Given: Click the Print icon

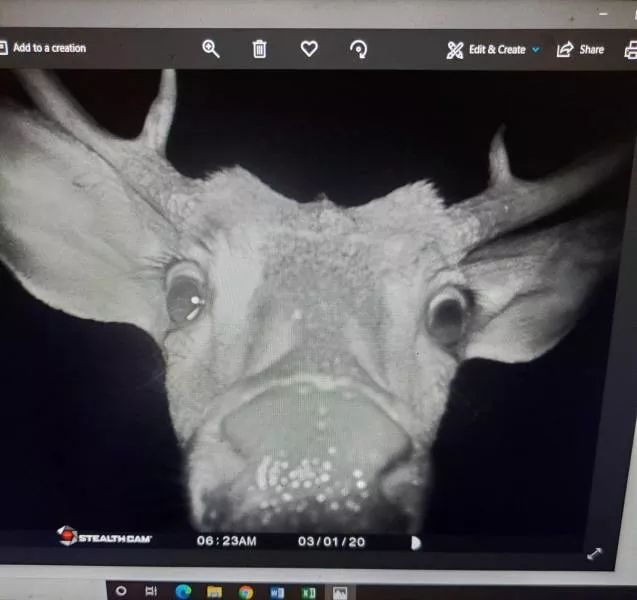Looking at the screenshot, I should [630, 50].
